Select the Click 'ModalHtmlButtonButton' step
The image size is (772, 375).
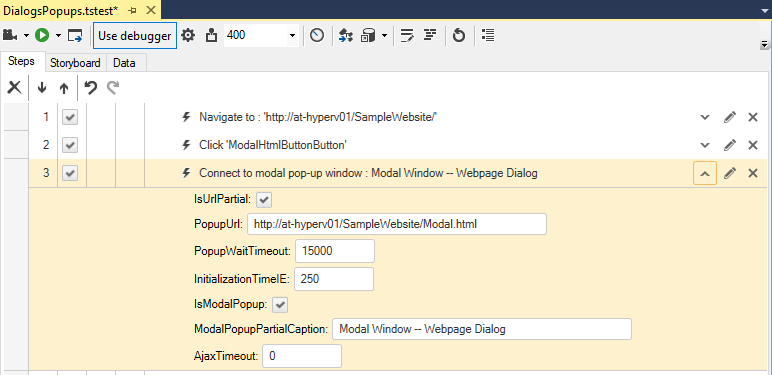click(273, 145)
